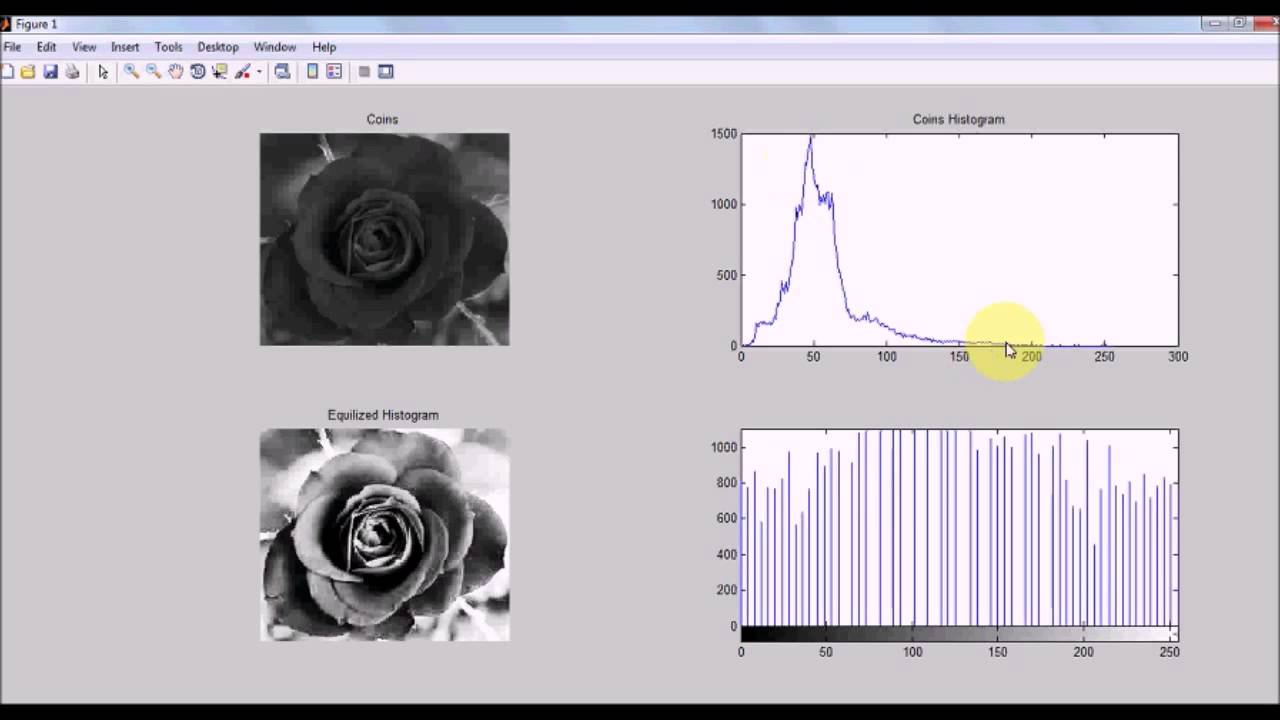Click the '300' x-axis label on the Coins Histogram

click(1178, 357)
